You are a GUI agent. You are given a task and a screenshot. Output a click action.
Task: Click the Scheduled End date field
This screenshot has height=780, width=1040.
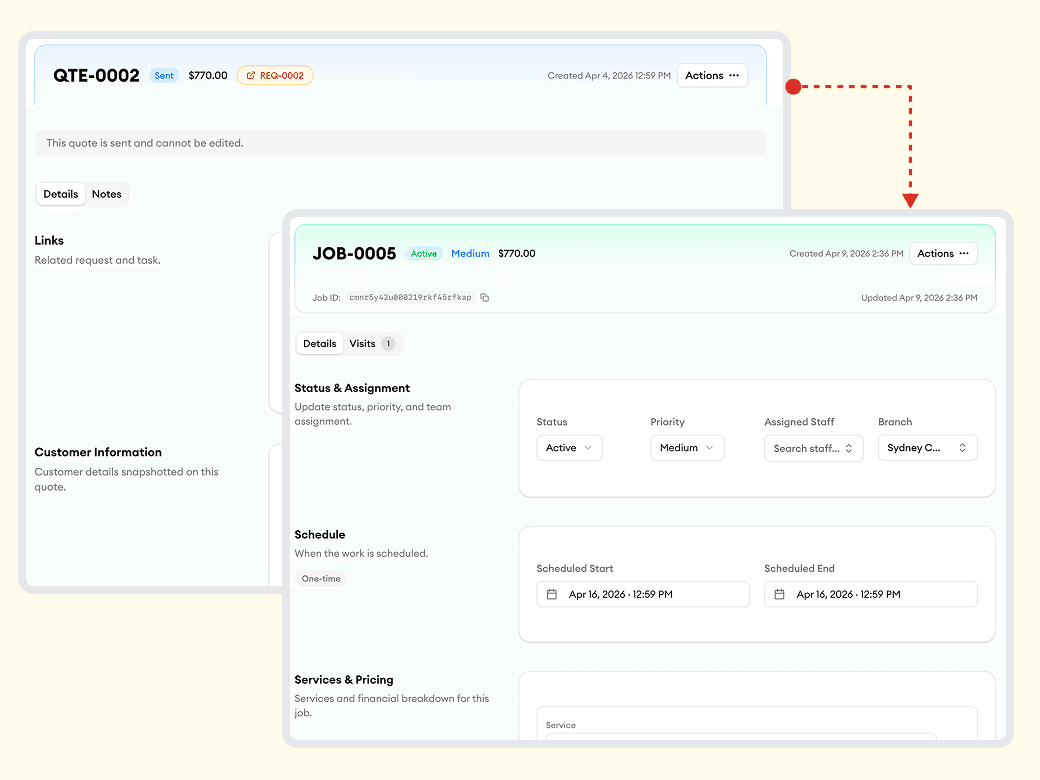coord(870,594)
